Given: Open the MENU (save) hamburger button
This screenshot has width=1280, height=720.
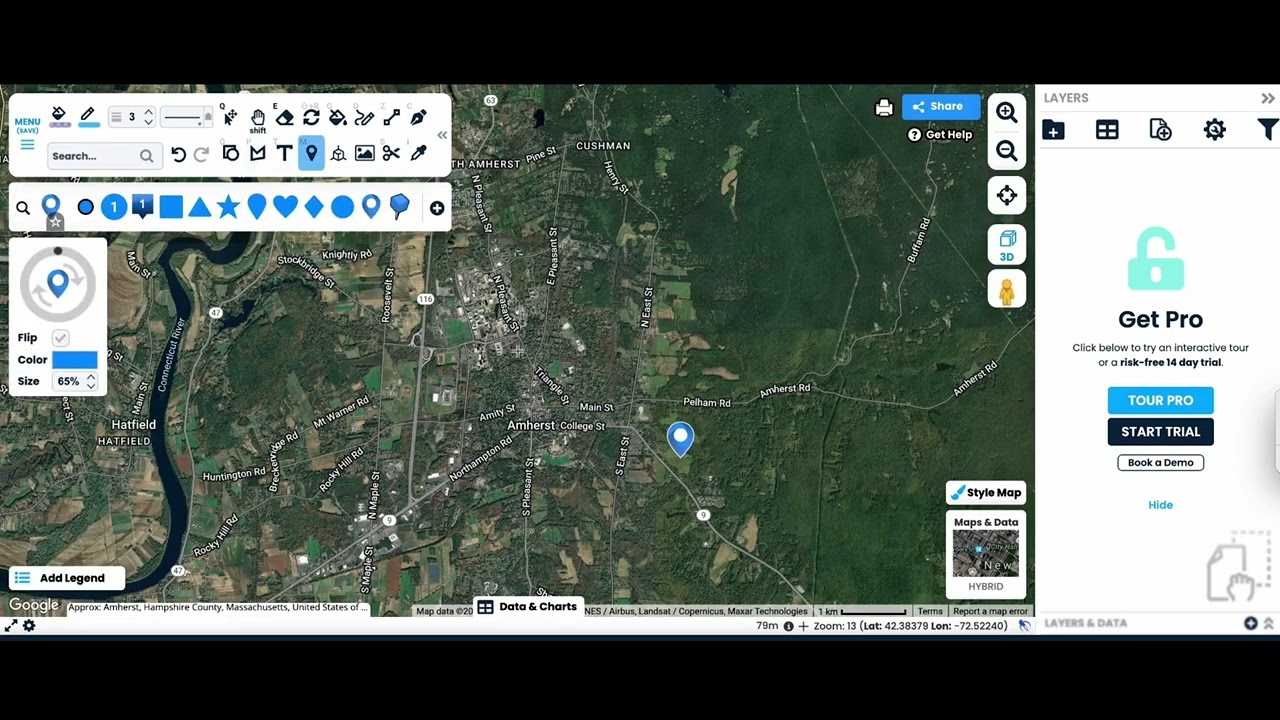Looking at the screenshot, I should click(x=27, y=134).
